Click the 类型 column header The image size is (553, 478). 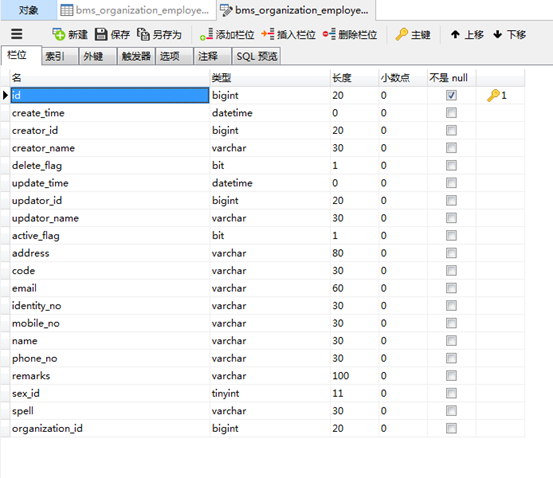pos(270,78)
